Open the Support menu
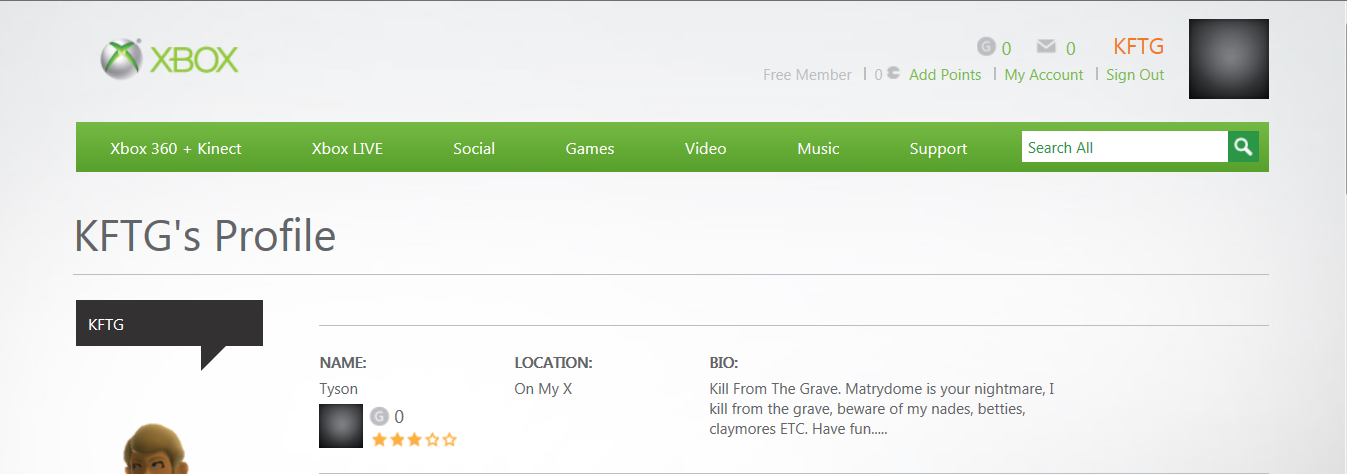Viewport: 1347px width, 474px height. pos(938,148)
